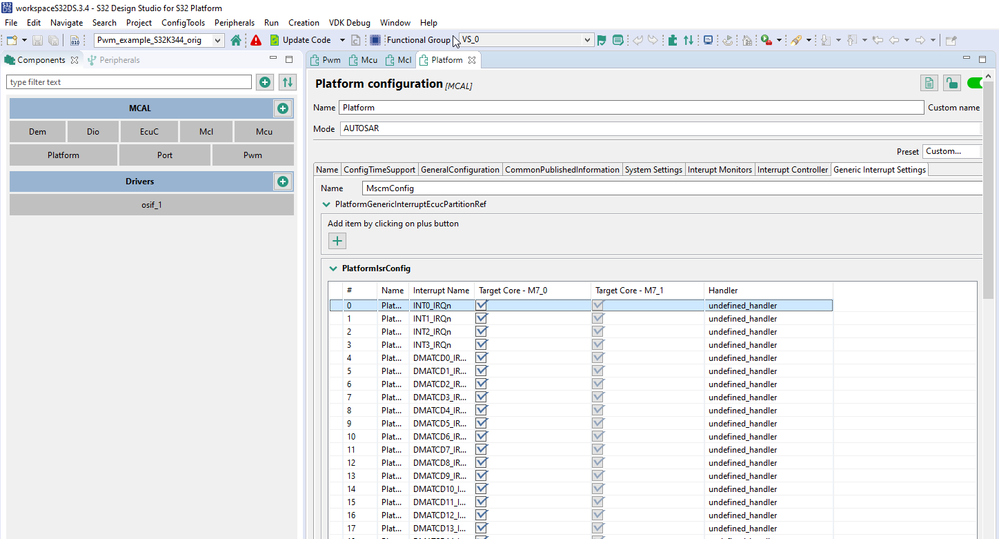
Task: Click the forward arrow navigation icon
Action: [920, 40]
